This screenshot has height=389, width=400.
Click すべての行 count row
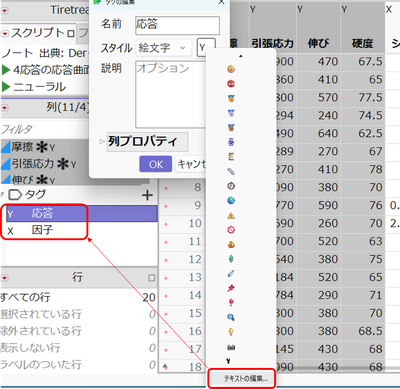(x=78, y=297)
